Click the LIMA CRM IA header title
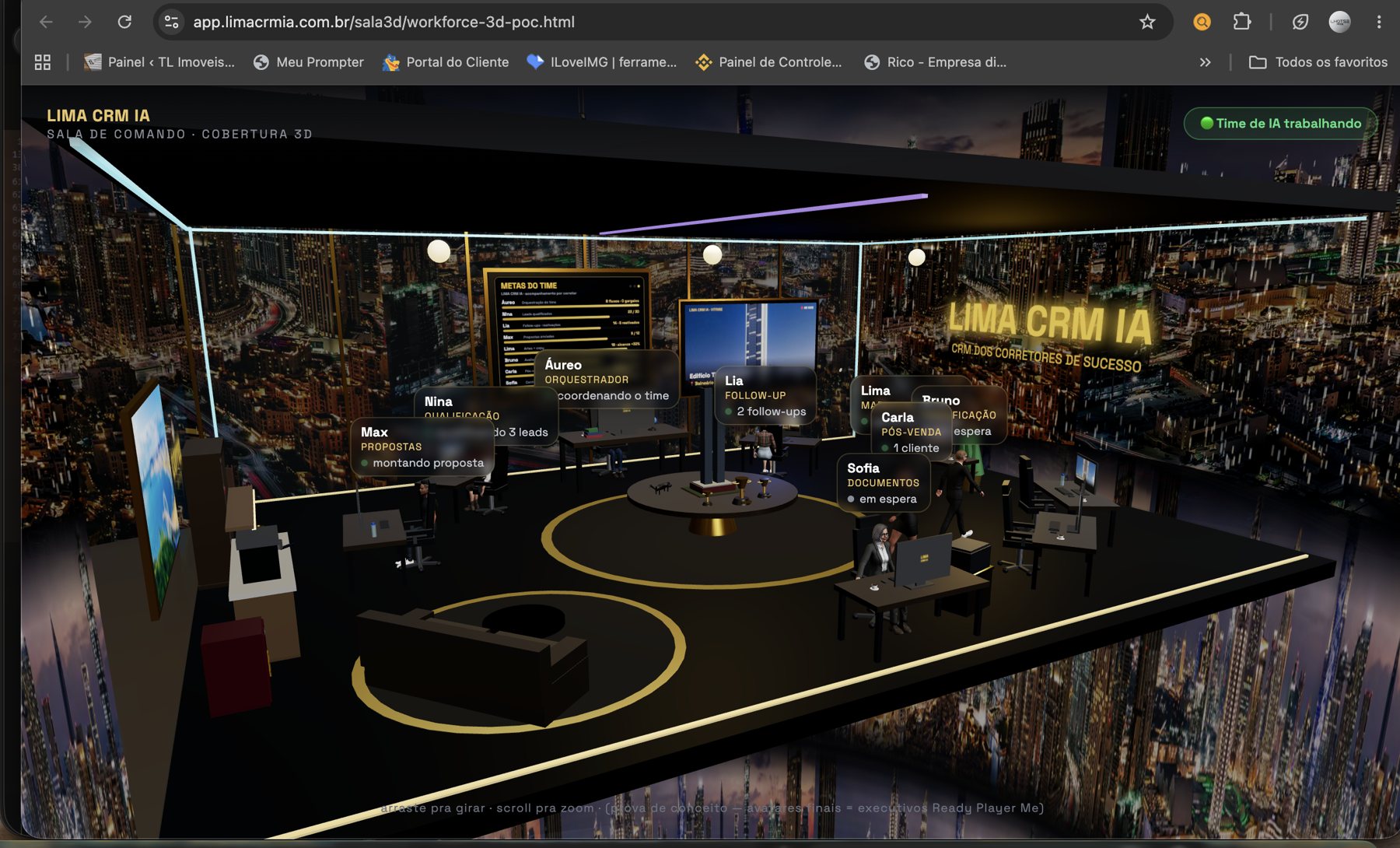This screenshot has width=1400, height=848. pyautogui.click(x=99, y=115)
